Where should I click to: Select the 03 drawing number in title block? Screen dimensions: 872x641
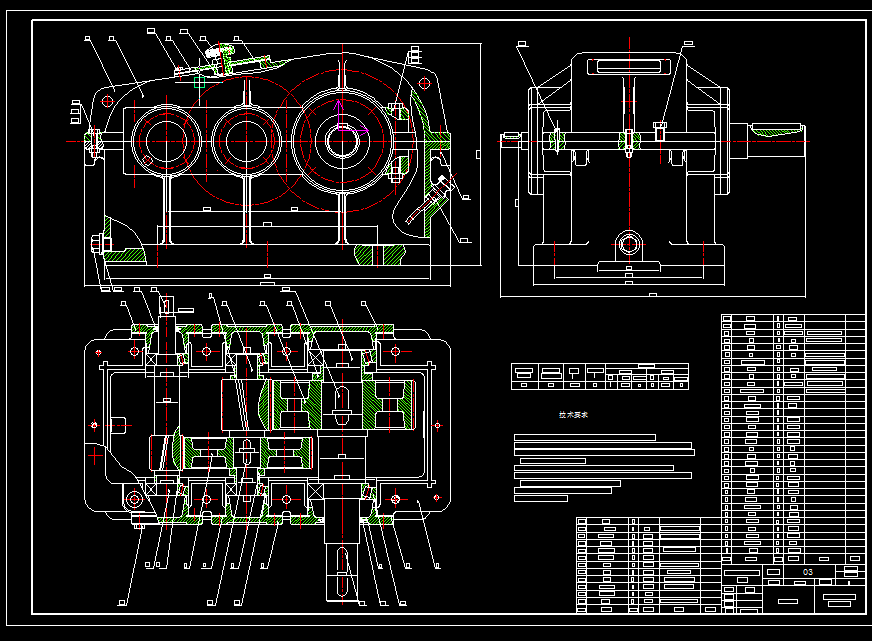[807, 572]
